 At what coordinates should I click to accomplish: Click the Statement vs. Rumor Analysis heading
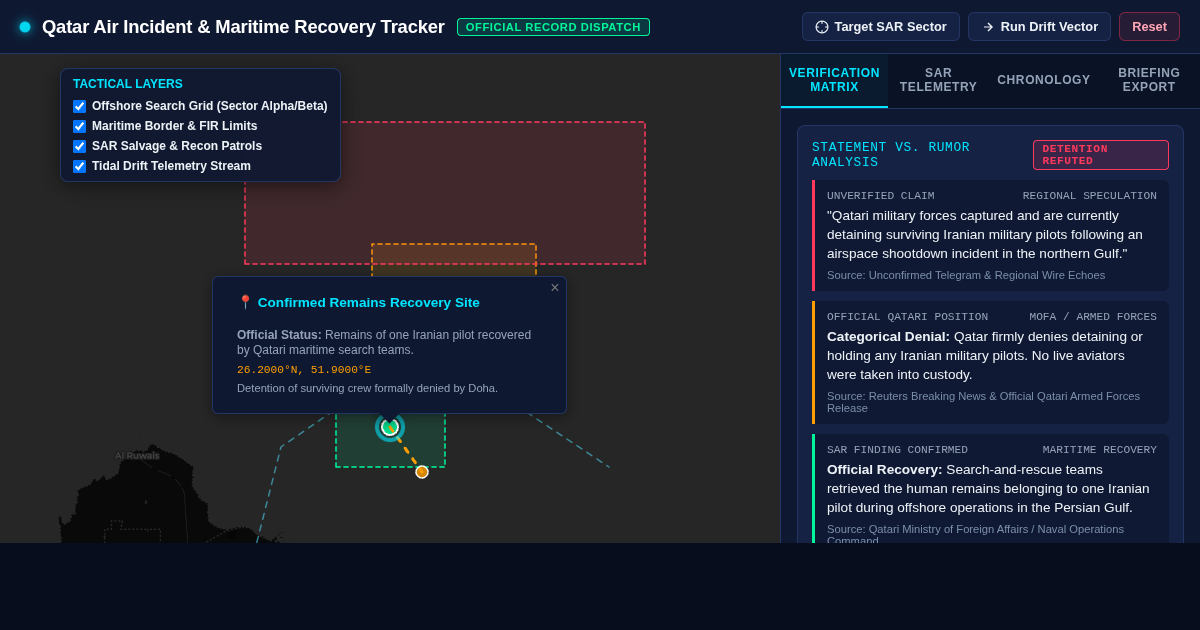pyautogui.click(x=891, y=155)
